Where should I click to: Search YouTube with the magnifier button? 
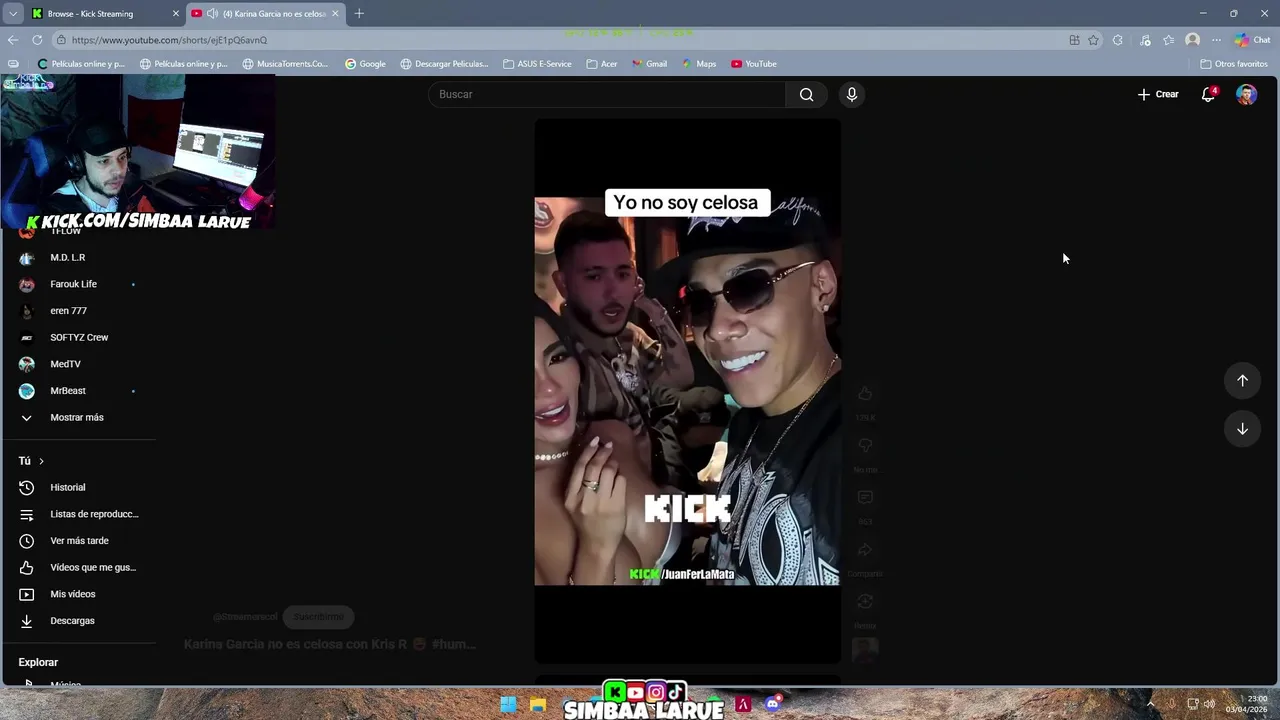coord(806,94)
